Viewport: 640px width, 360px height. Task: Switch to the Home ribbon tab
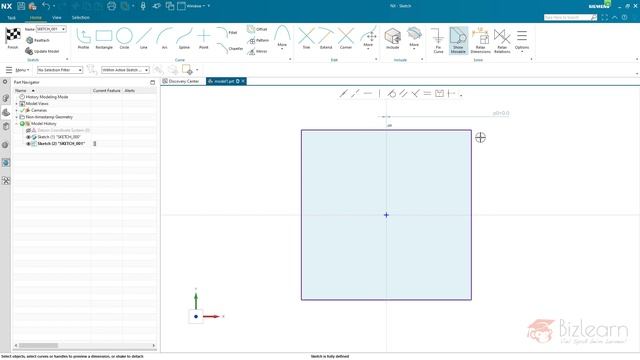click(x=36, y=18)
